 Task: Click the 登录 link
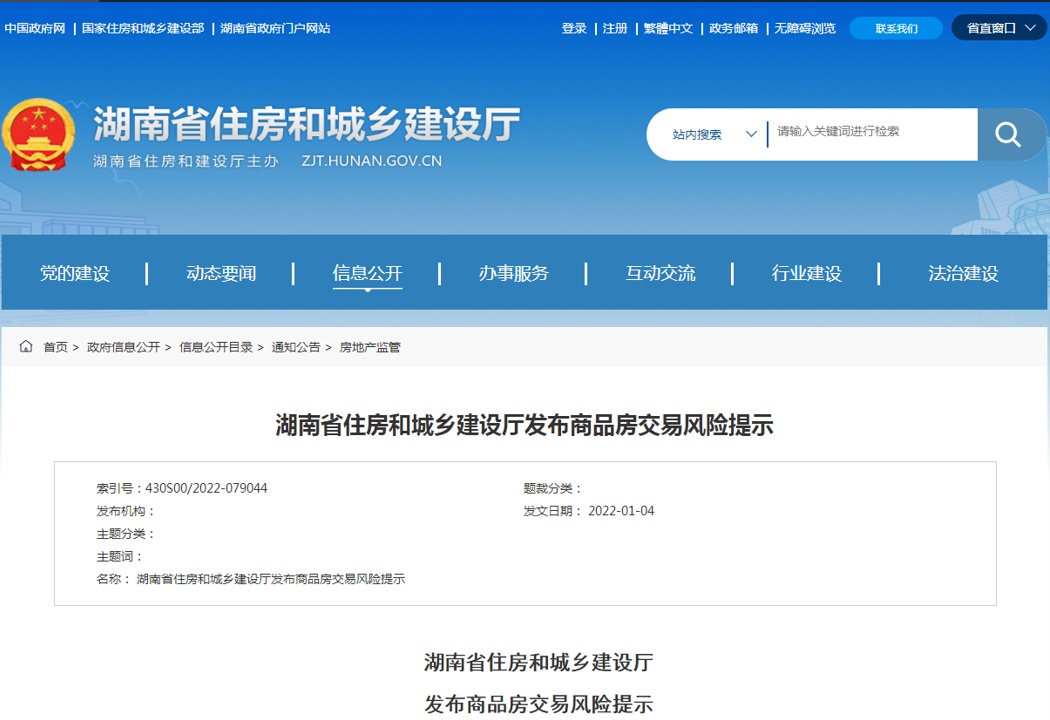pos(574,29)
